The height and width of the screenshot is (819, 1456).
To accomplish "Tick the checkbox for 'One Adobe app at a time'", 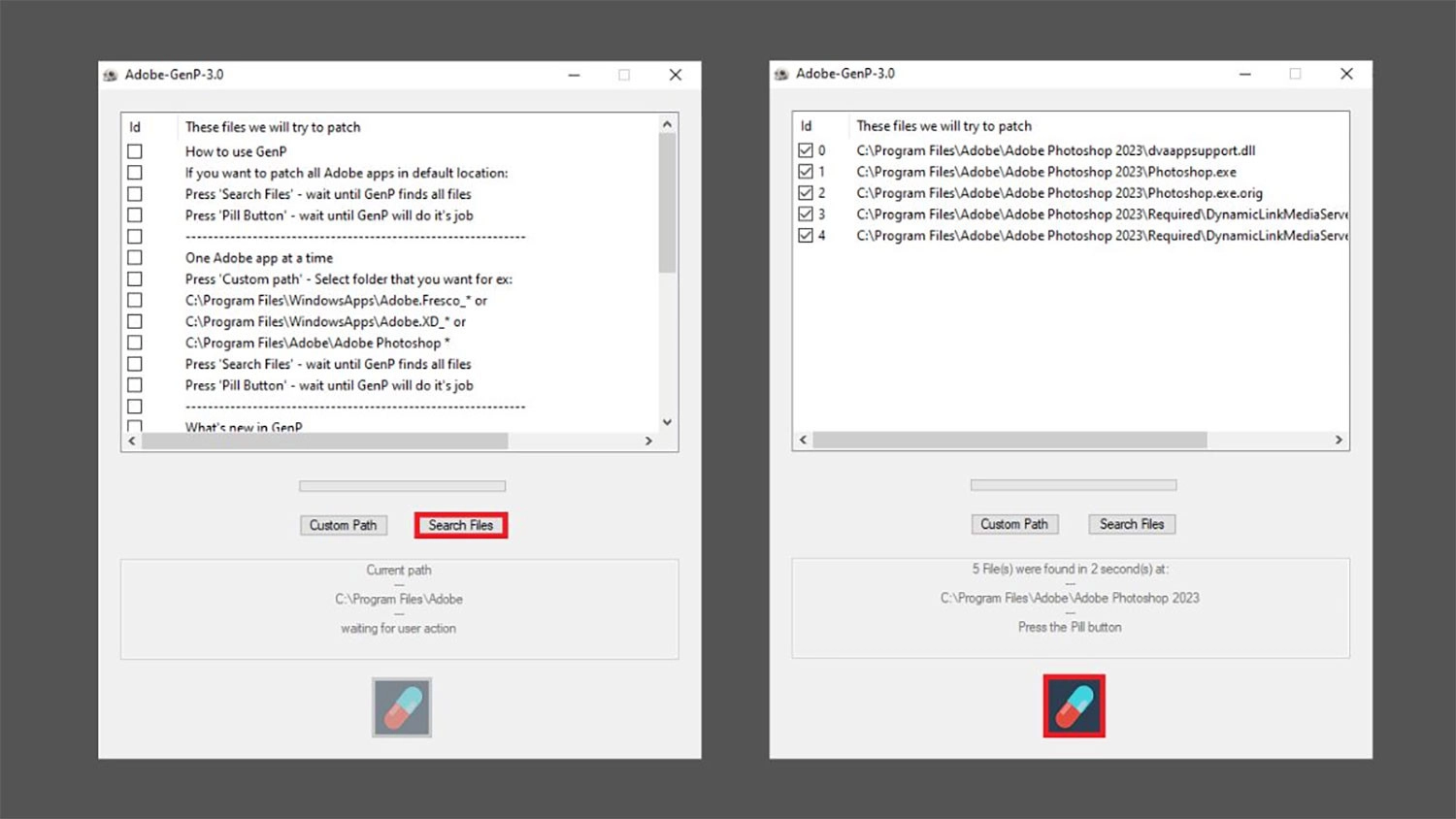I will [135, 258].
